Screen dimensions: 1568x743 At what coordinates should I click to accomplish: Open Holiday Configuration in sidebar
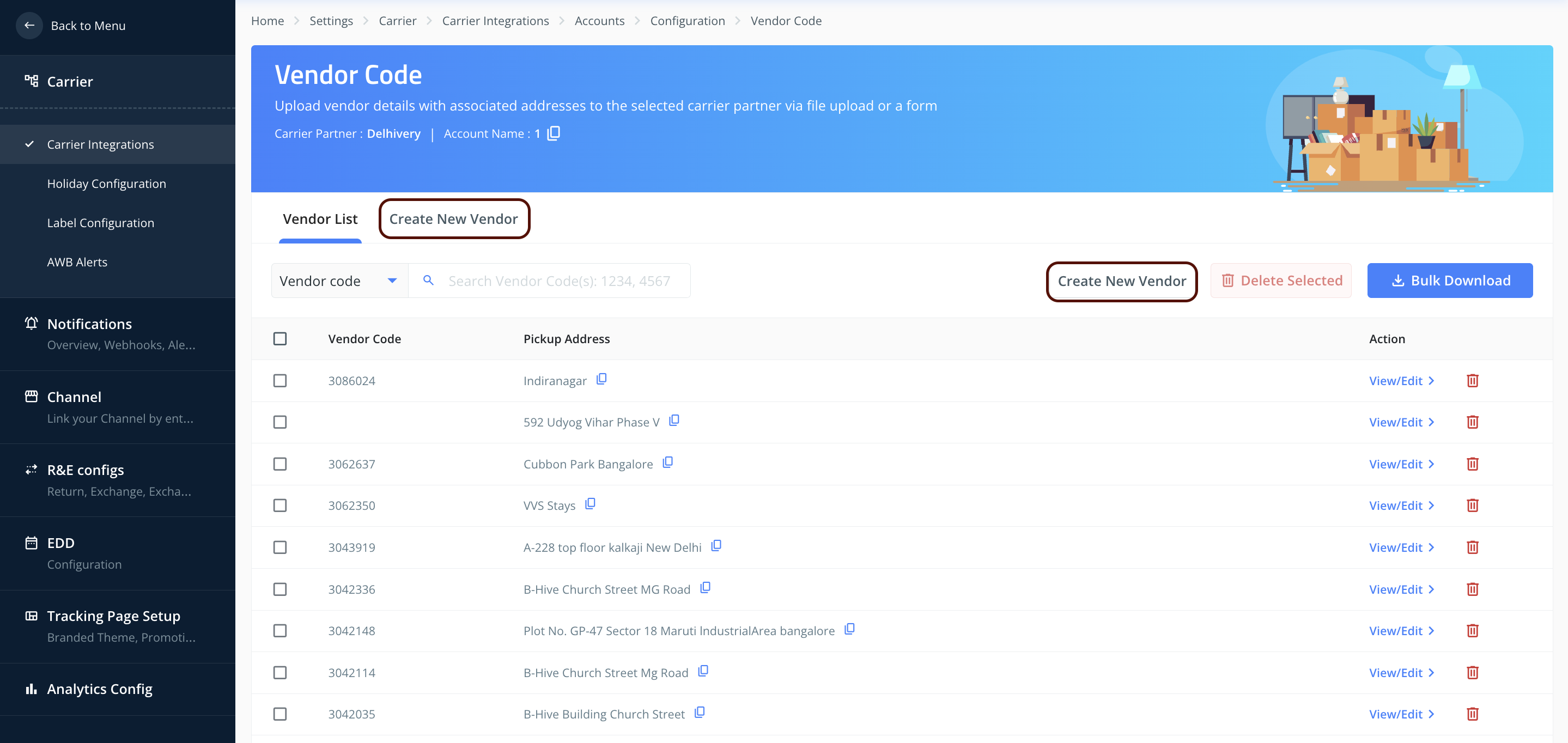107,184
